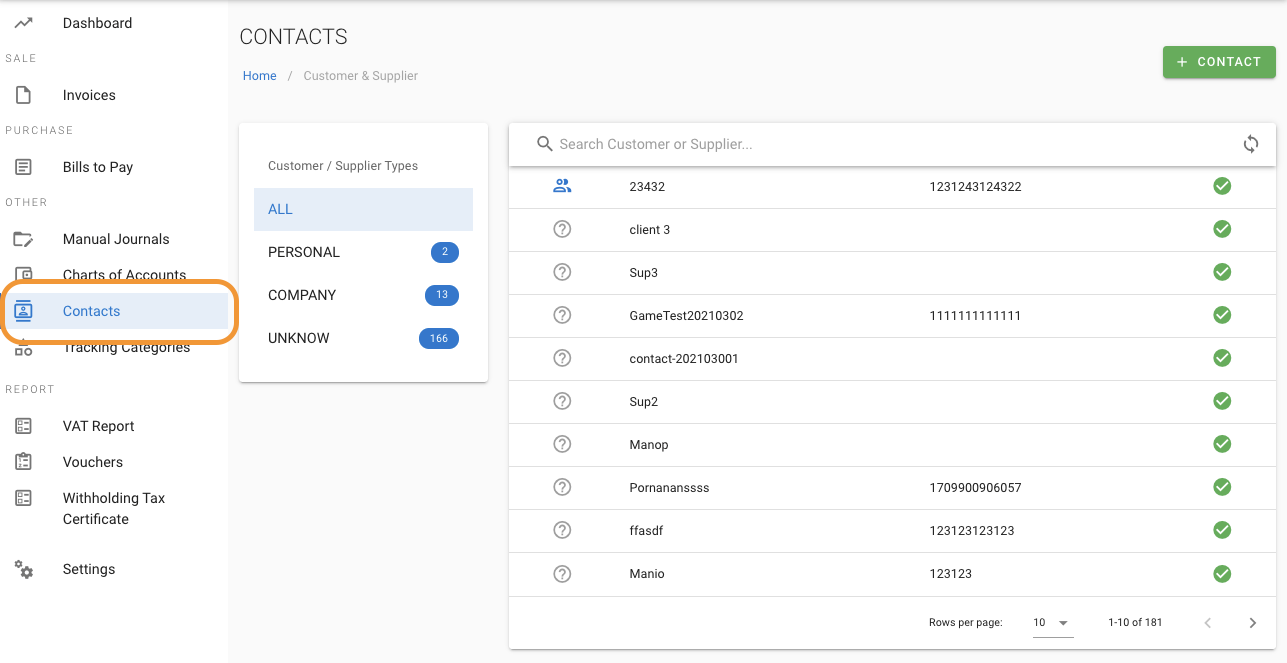Click the VAT Report icon

pos(23,426)
